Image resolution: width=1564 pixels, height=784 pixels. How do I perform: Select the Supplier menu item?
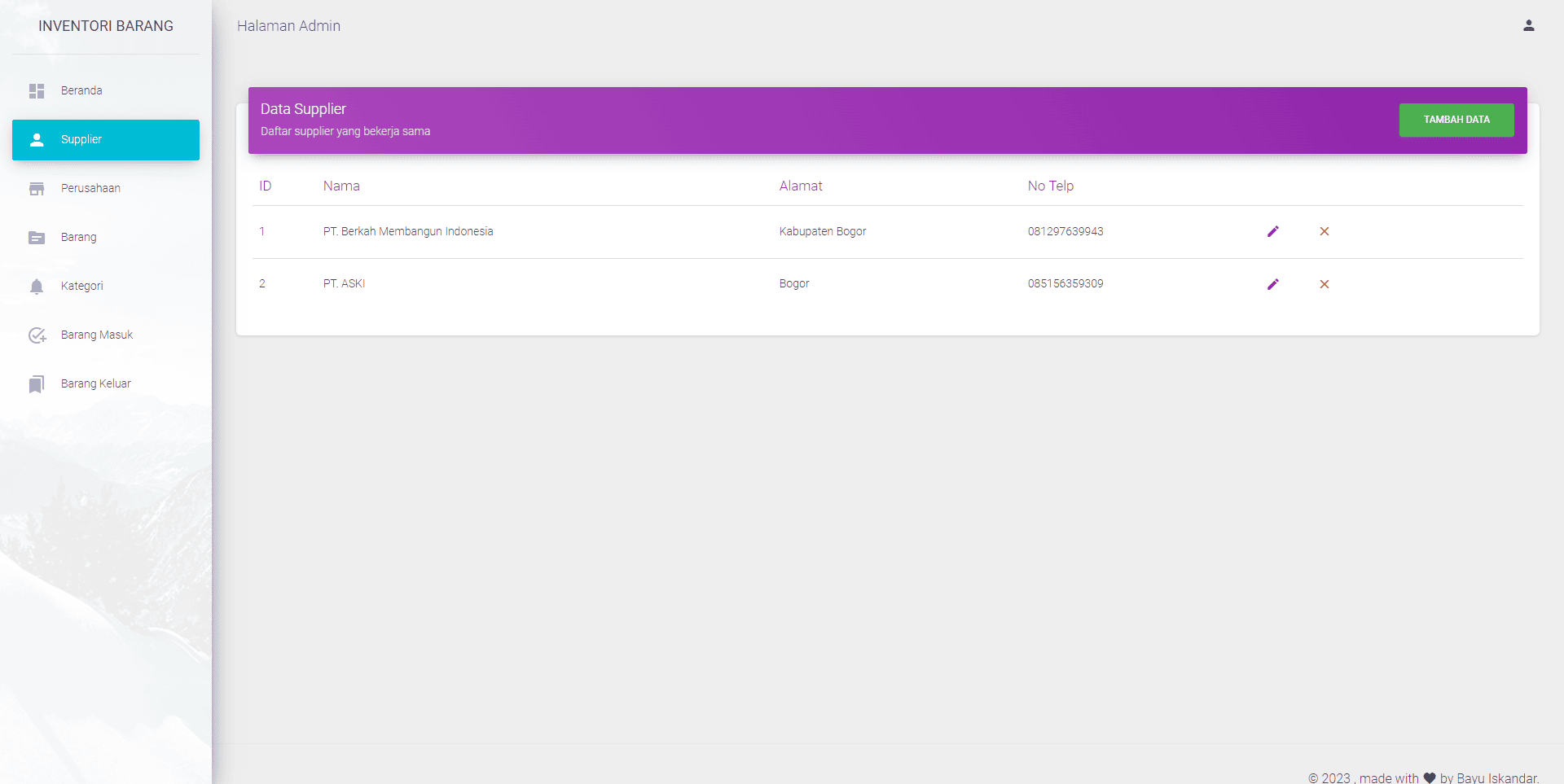click(106, 139)
